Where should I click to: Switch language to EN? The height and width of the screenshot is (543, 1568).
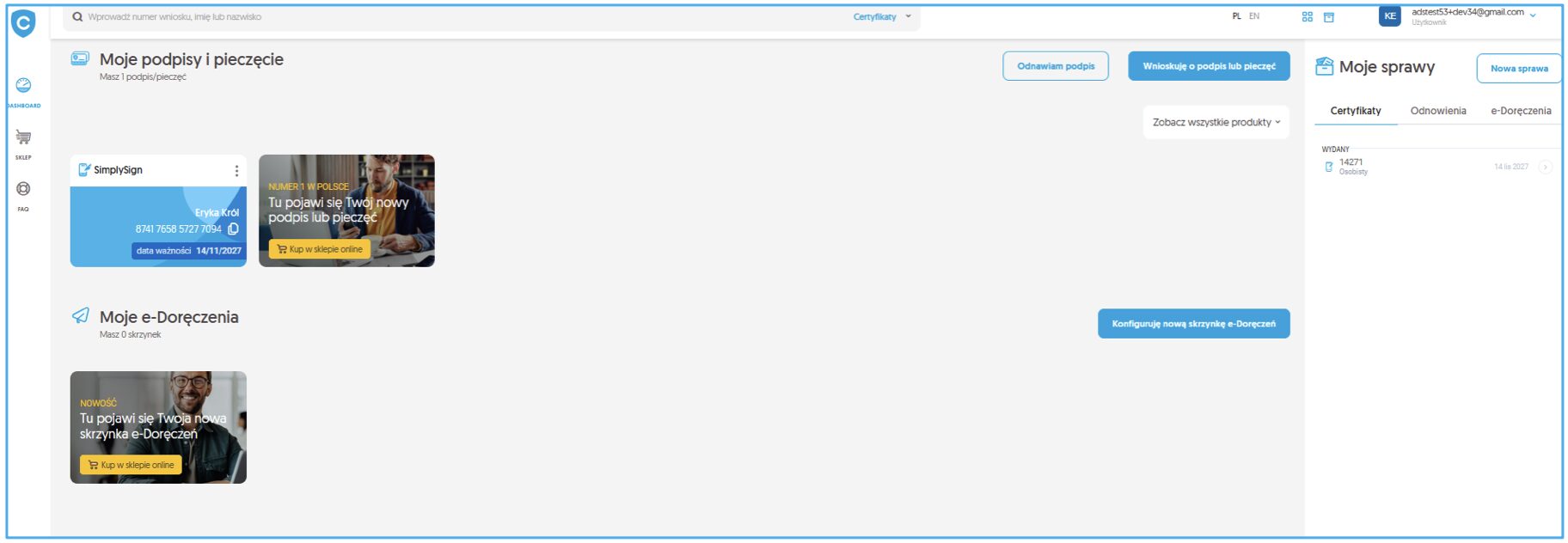(x=1254, y=16)
